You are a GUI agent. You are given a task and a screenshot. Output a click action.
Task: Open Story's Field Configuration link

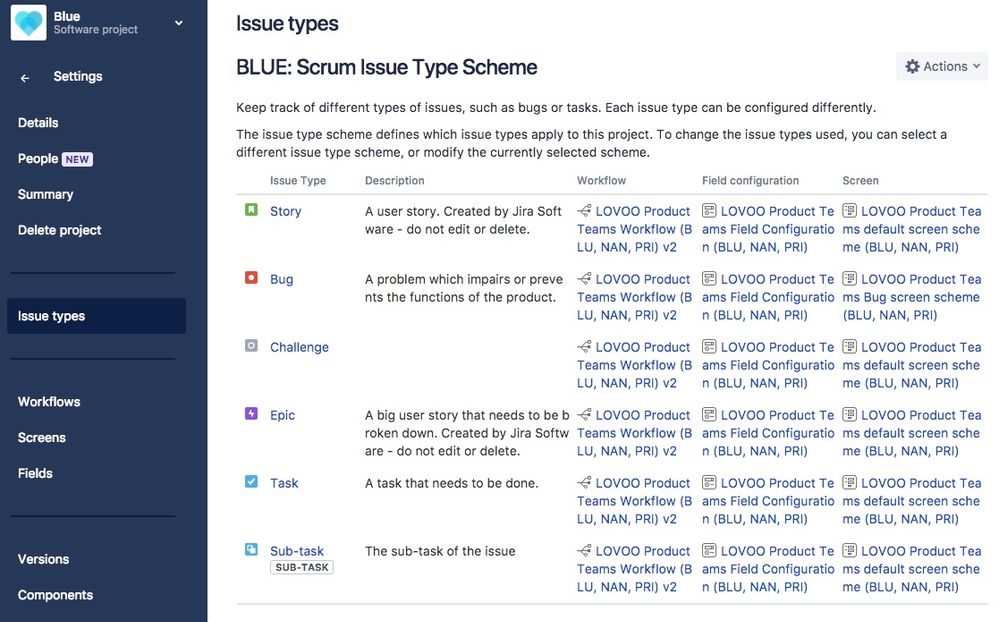click(768, 229)
